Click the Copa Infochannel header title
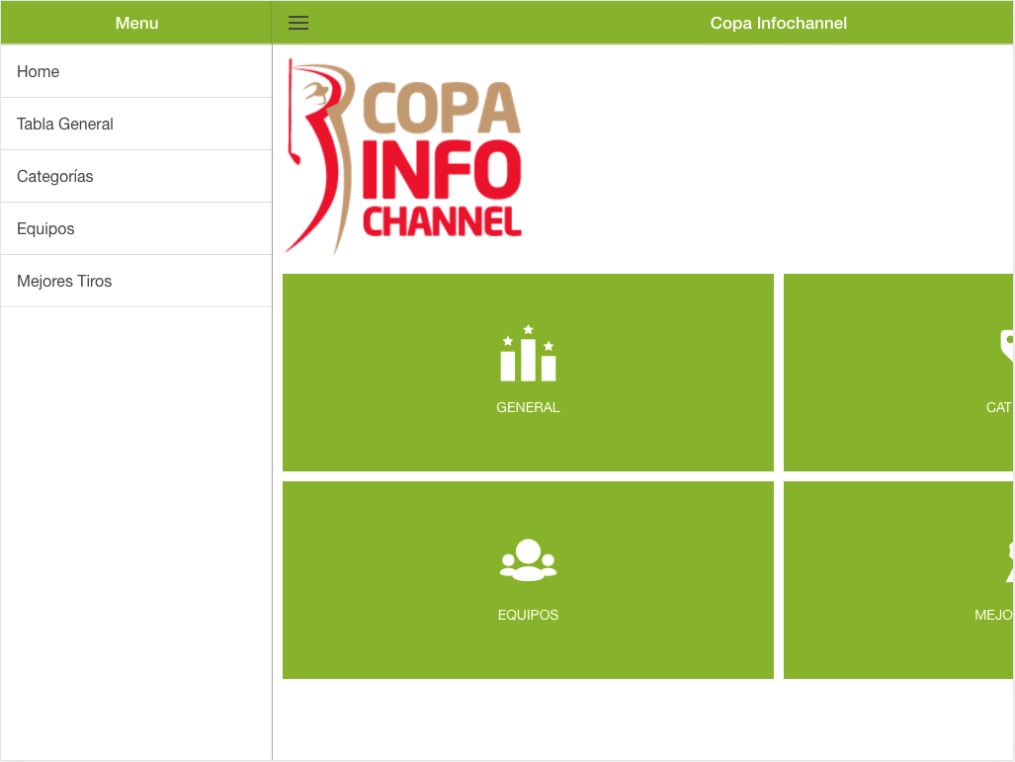The height and width of the screenshot is (762, 1015). [778, 23]
